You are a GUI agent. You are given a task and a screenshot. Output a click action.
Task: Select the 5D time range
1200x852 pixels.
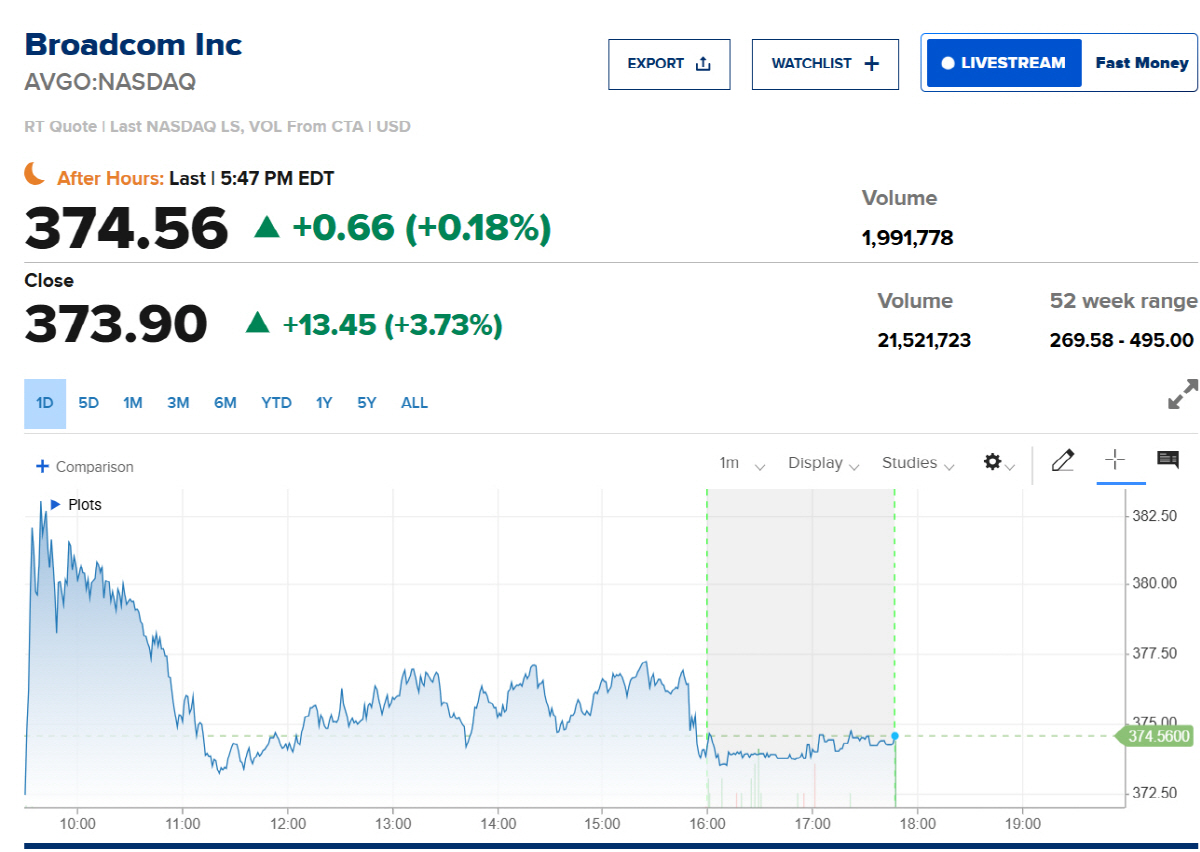[89, 403]
